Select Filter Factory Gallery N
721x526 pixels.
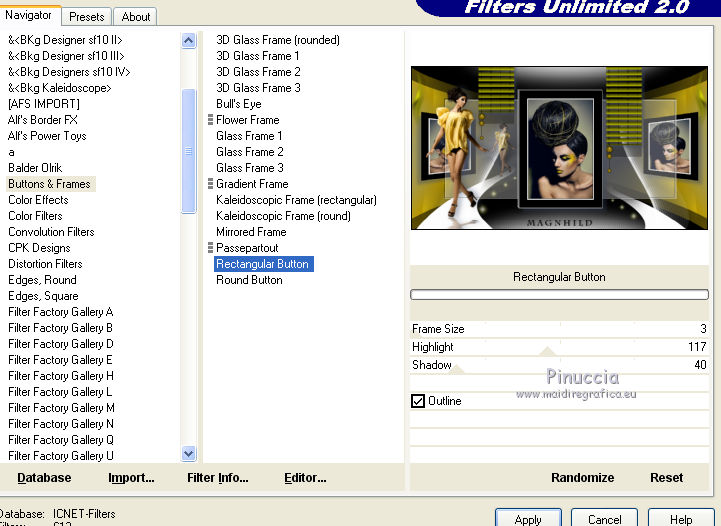point(61,424)
